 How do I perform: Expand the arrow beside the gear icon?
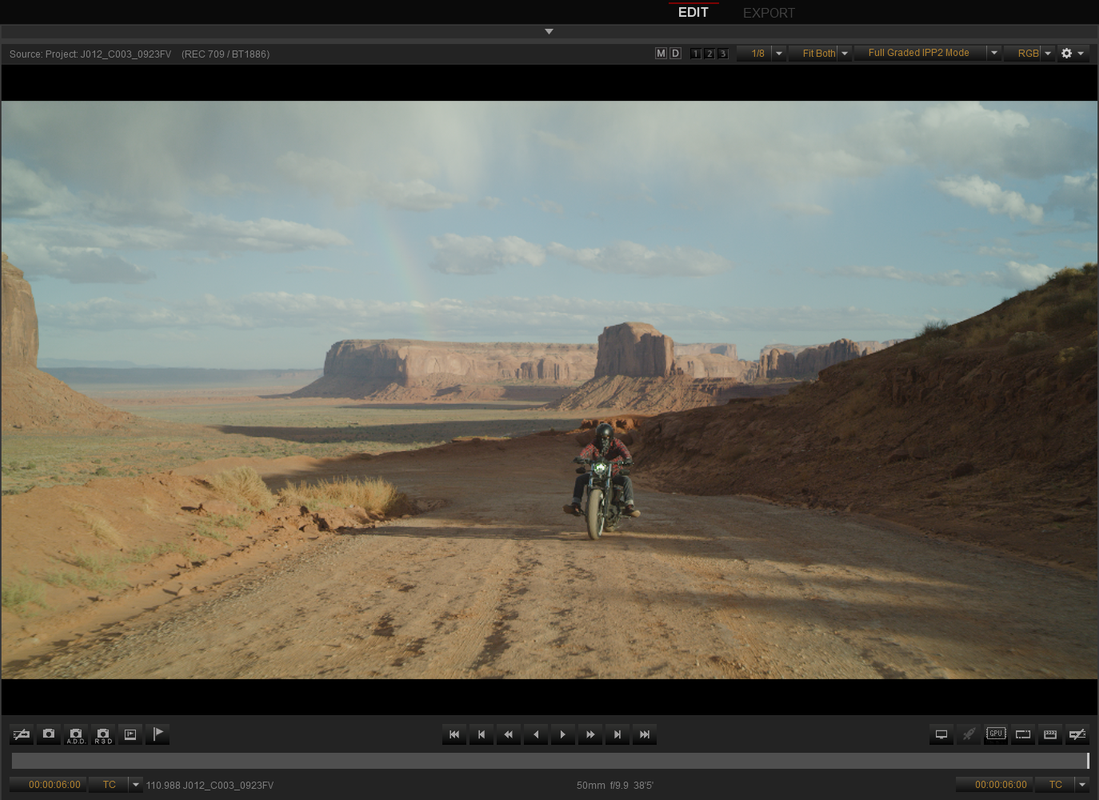[x=1081, y=53]
